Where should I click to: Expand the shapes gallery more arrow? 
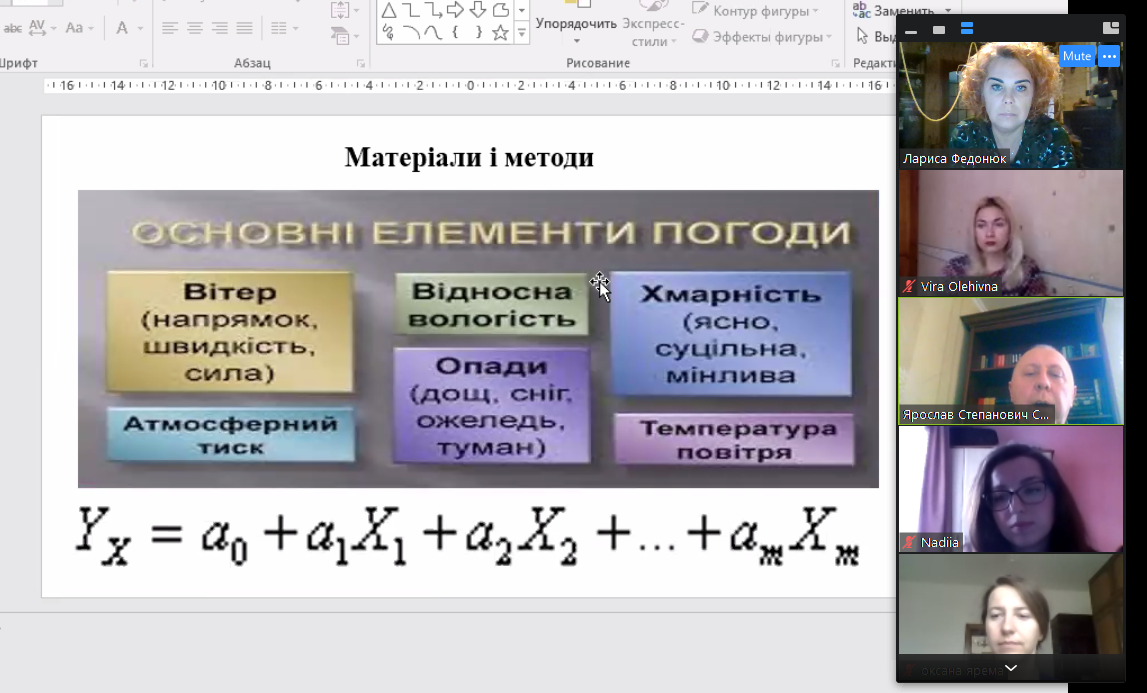pyautogui.click(x=522, y=33)
